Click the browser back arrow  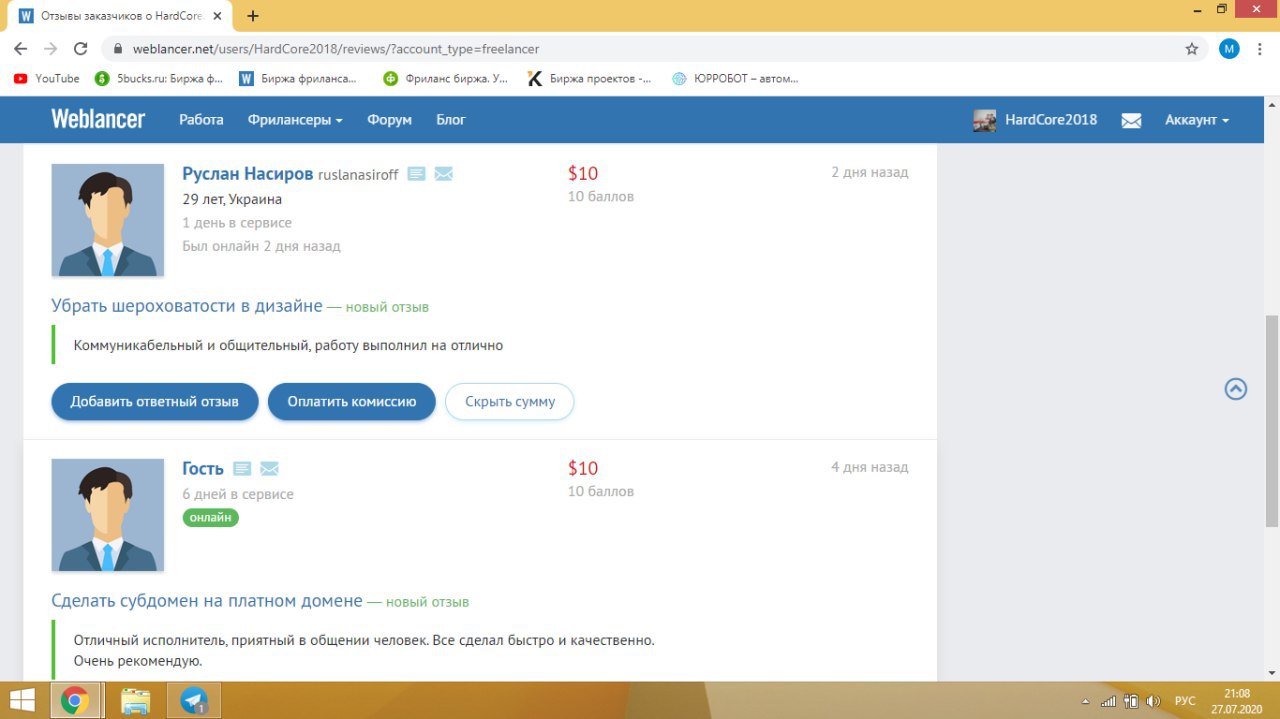(x=21, y=48)
